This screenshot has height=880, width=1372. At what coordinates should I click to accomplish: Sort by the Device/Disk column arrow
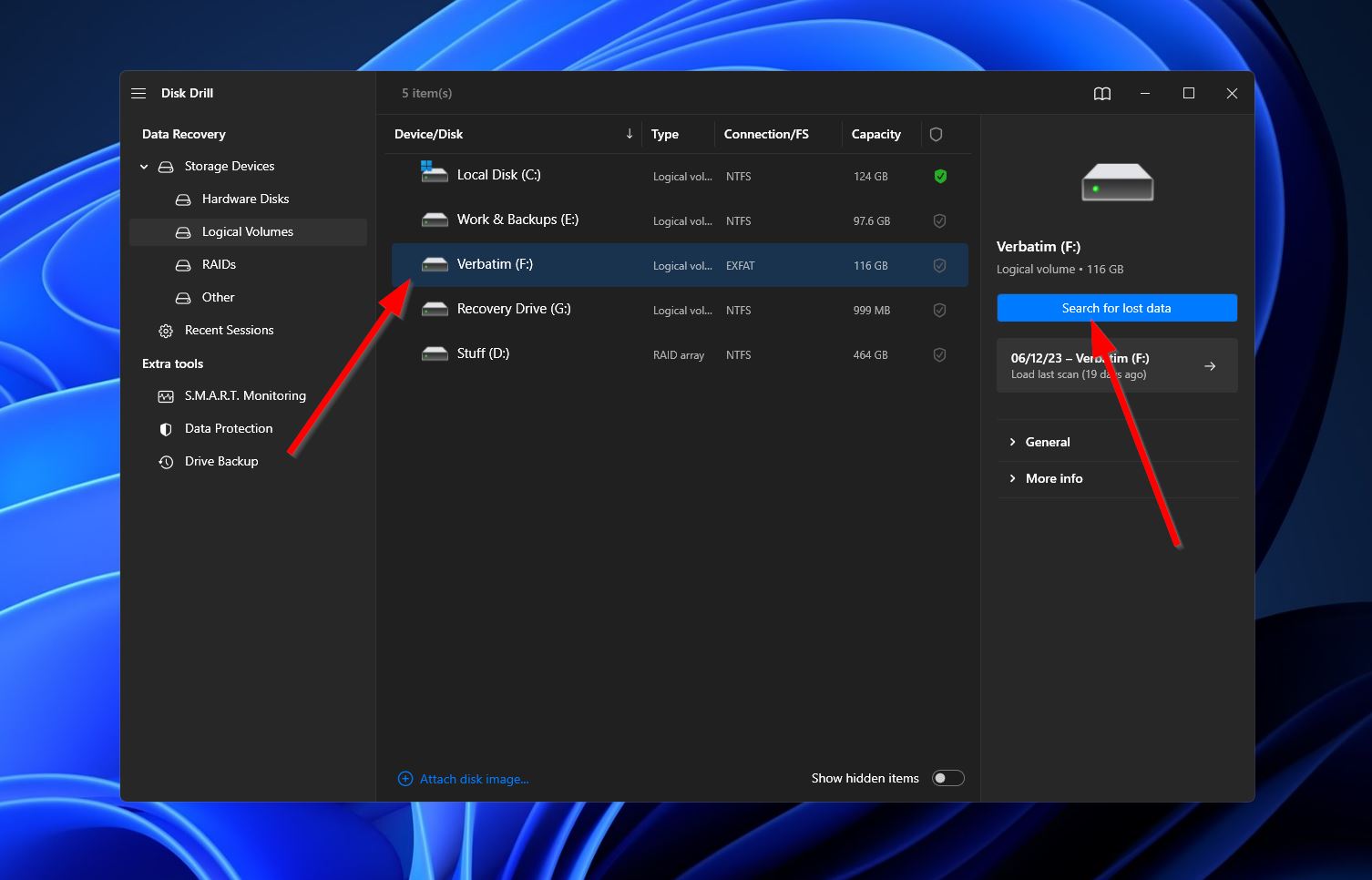(629, 134)
